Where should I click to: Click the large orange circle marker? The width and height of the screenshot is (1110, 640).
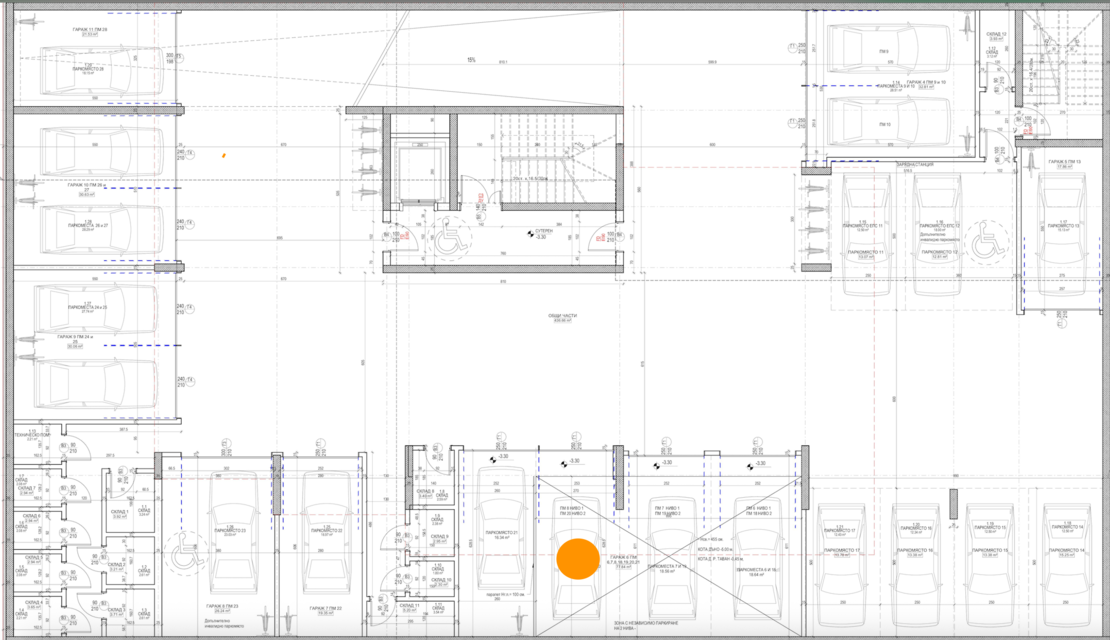click(577, 559)
